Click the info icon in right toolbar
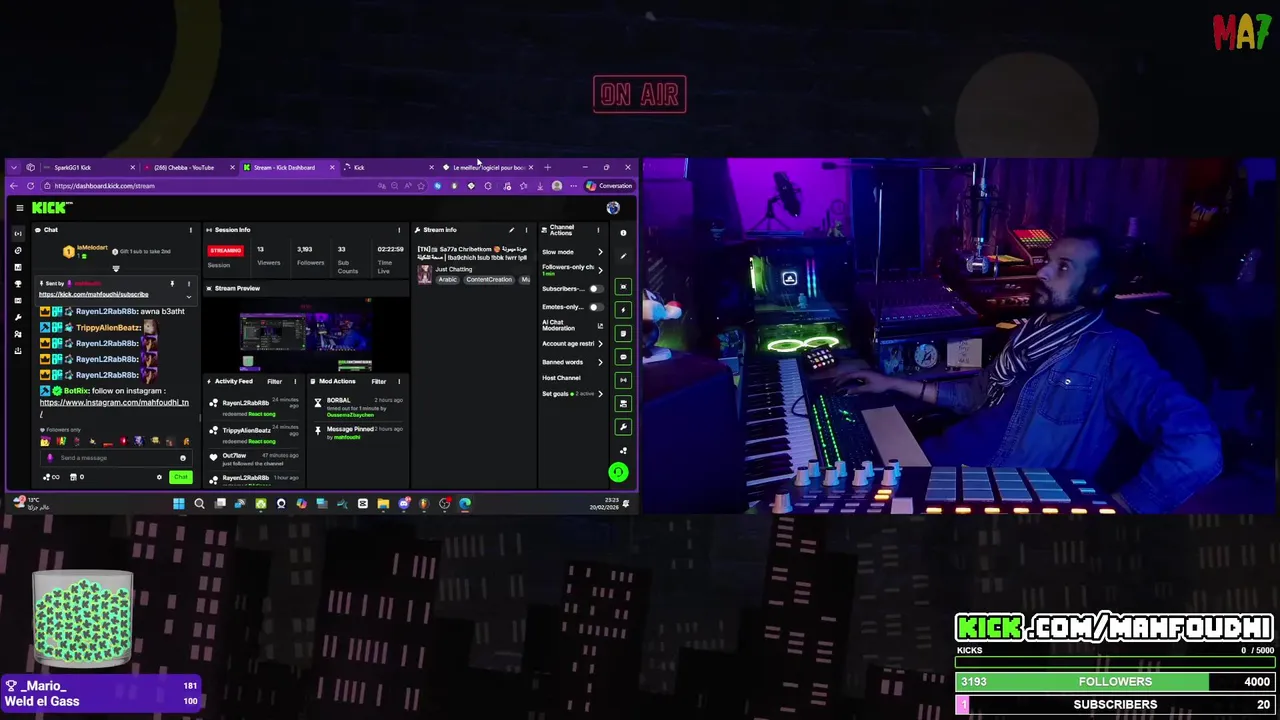The width and height of the screenshot is (1280, 720). point(623,233)
